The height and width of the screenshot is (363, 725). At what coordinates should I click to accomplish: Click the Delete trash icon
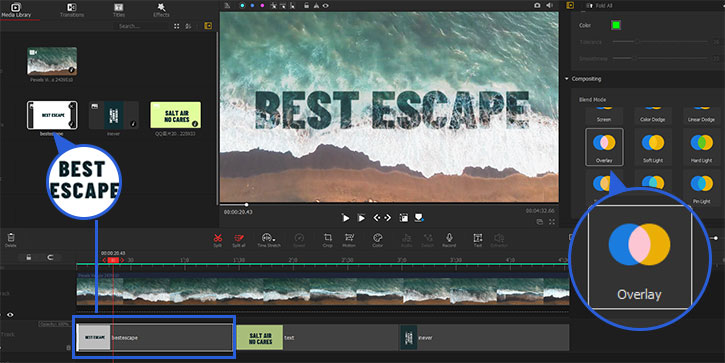[11, 240]
